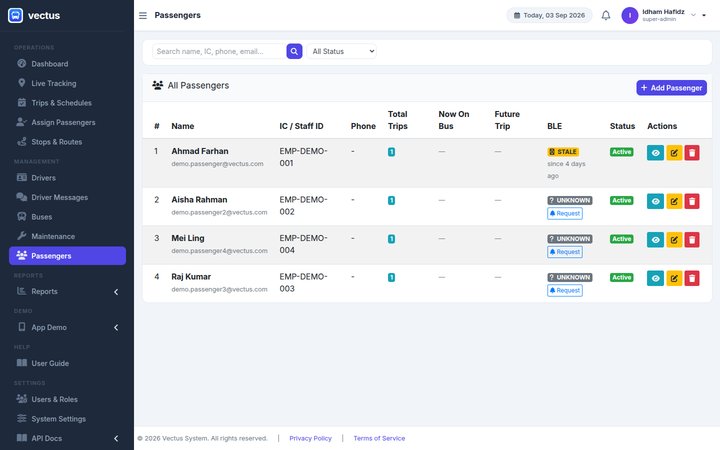Click Raj Kumar's total trips badge

[x=391, y=277]
